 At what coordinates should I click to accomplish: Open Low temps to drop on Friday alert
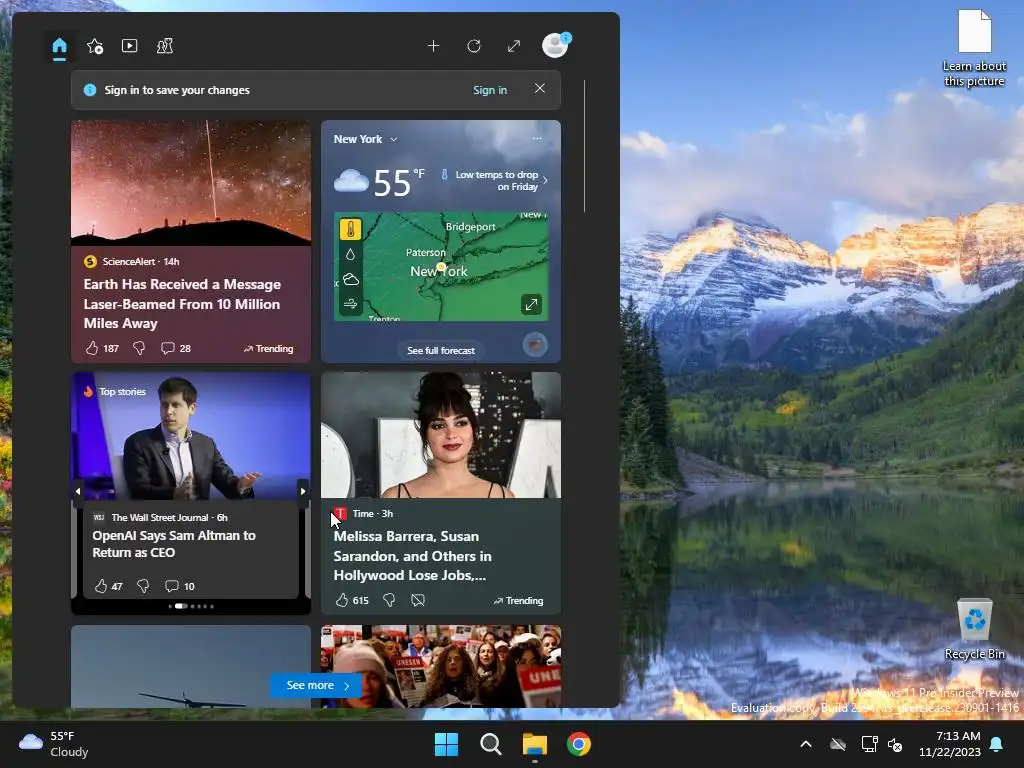coord(494,181)
